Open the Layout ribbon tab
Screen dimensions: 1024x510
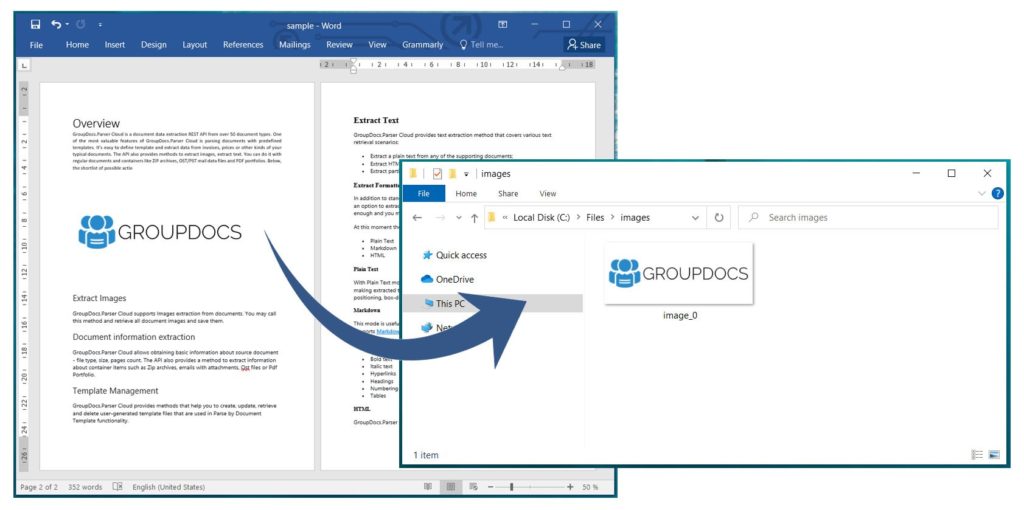pos(195,45)
